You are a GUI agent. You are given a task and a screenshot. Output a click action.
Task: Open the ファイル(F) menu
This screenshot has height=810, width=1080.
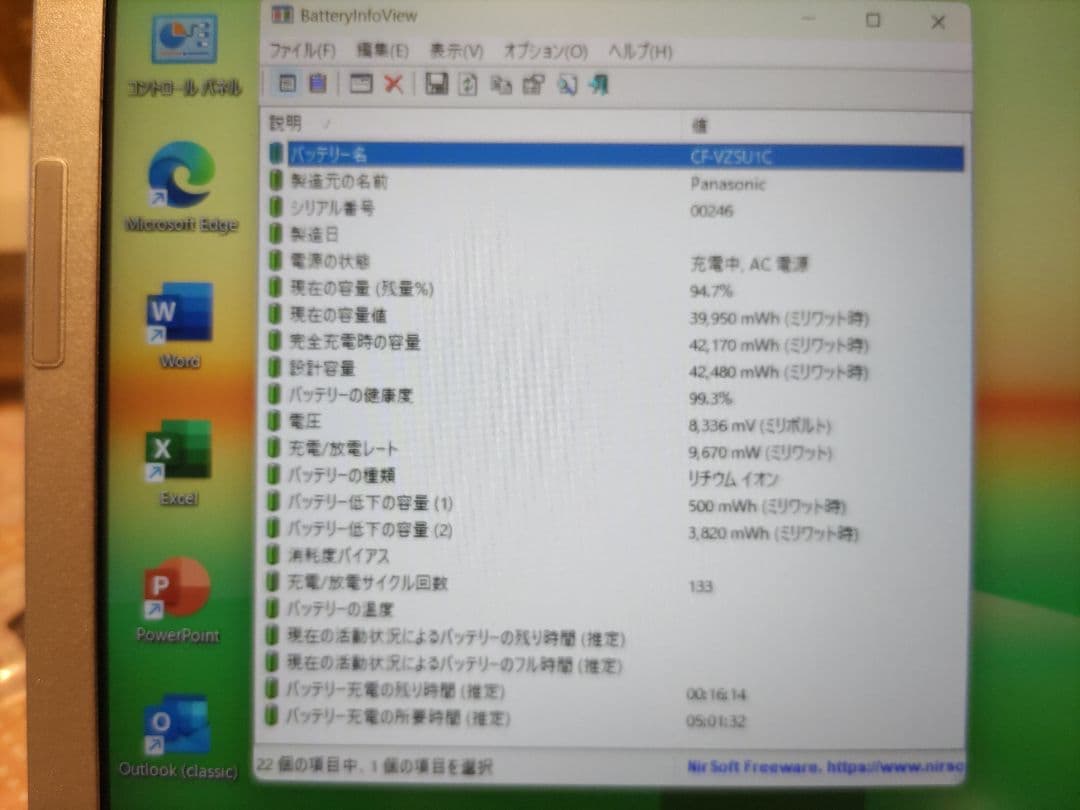tap(301, 50)
